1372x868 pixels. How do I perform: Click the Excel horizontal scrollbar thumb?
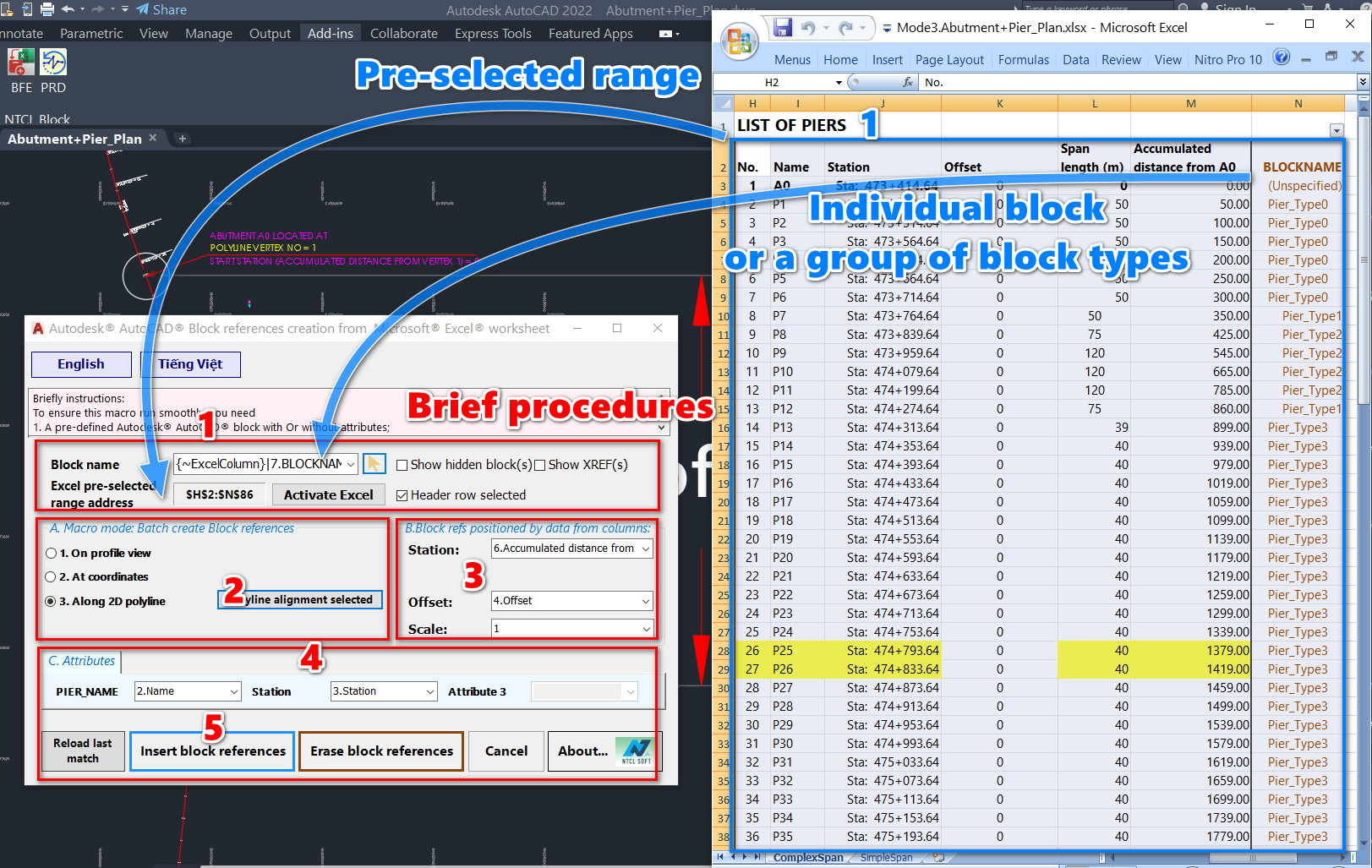click(1252, 857)
